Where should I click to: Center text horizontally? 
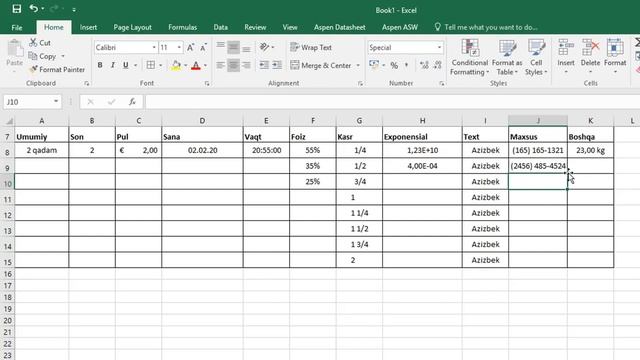(233, 65)
